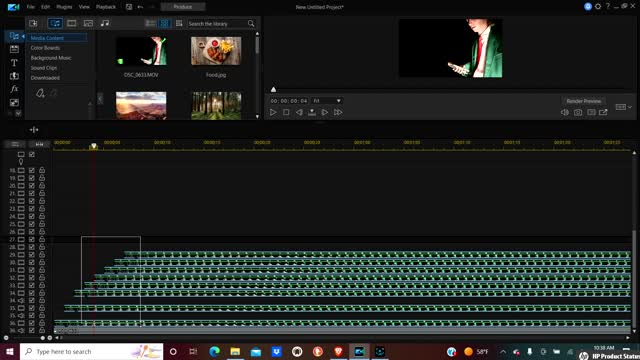Click the library search magnifier icon
This screenshot has height=360, width=640.
[x=251, y=24]
